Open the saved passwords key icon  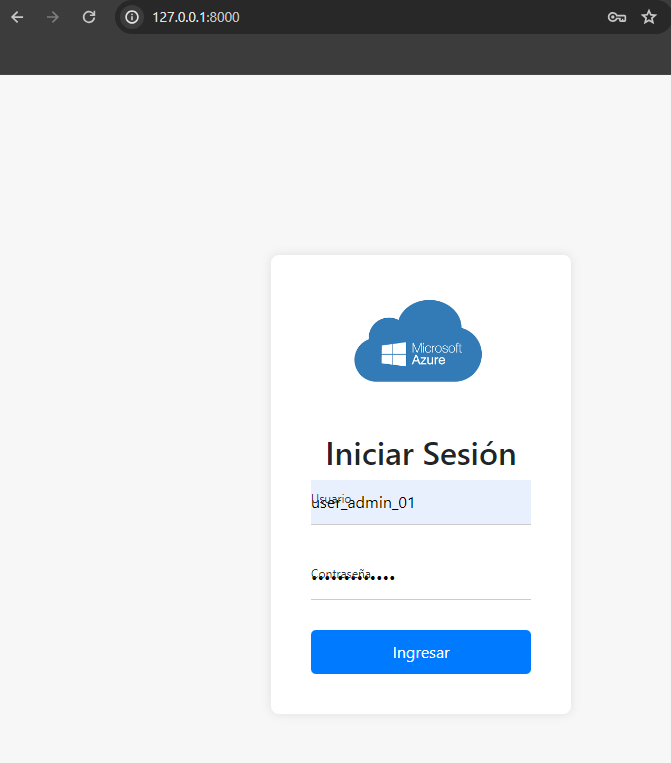pos(617,18)
